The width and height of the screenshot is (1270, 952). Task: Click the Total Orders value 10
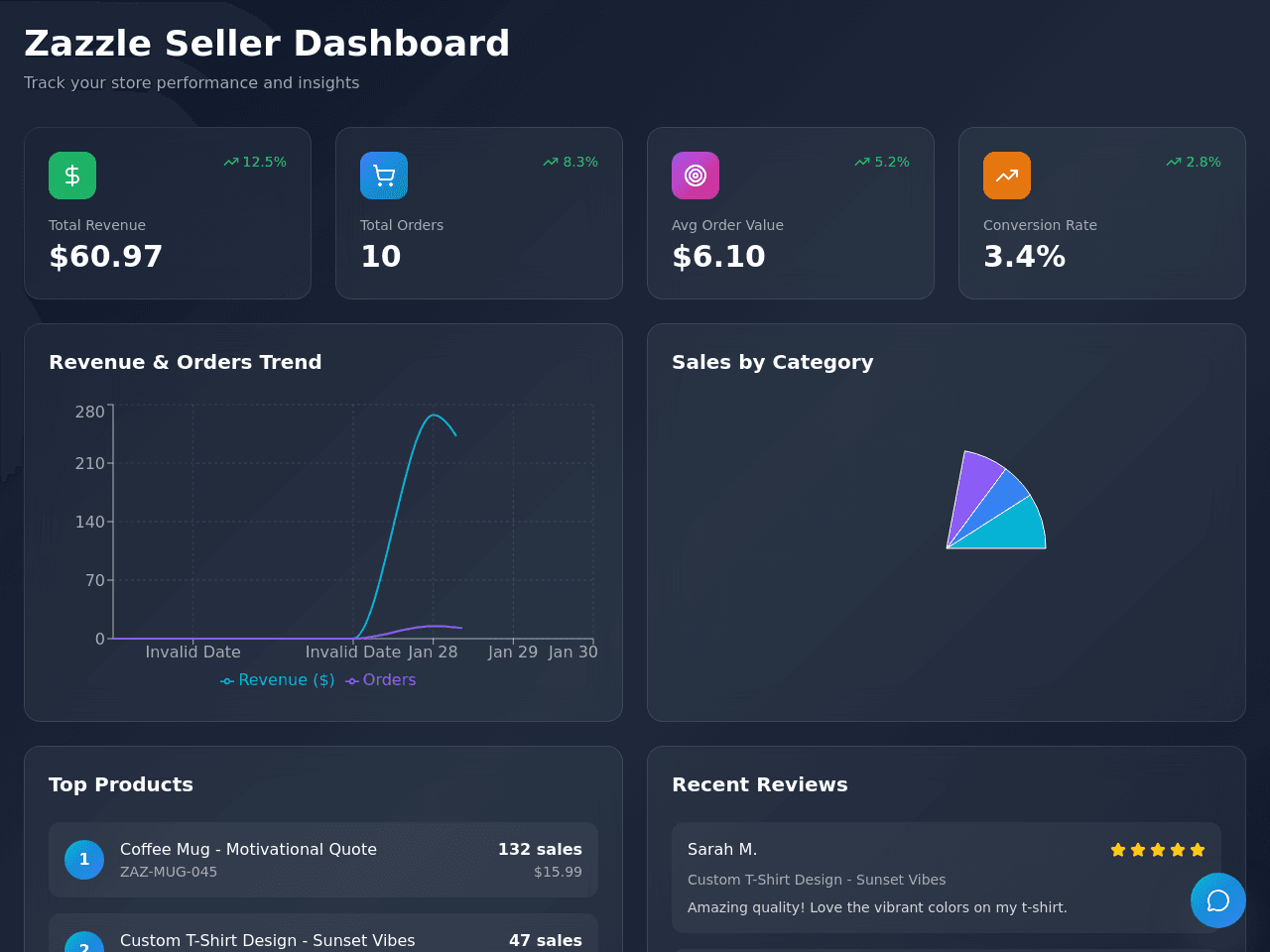pos(381,257)
